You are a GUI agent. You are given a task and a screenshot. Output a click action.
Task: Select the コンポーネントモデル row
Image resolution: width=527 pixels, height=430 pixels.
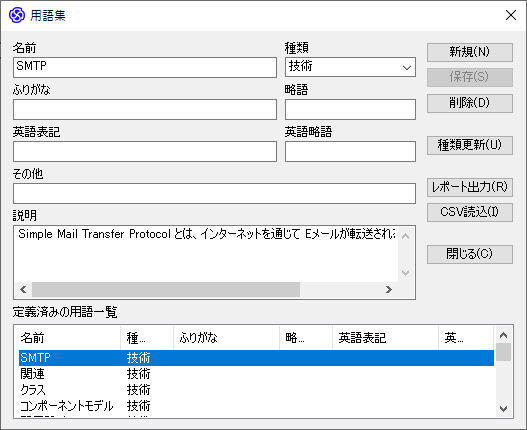point(256,406)
